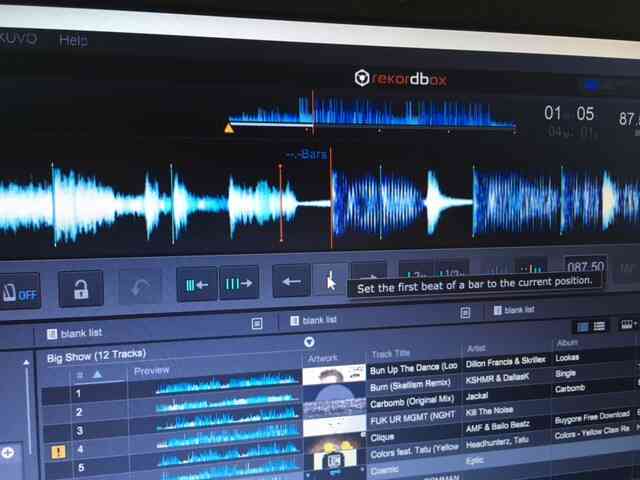This screenshot has width=640, height=480.
Task: Toggle the OFF quantize button
Action: 19,291
